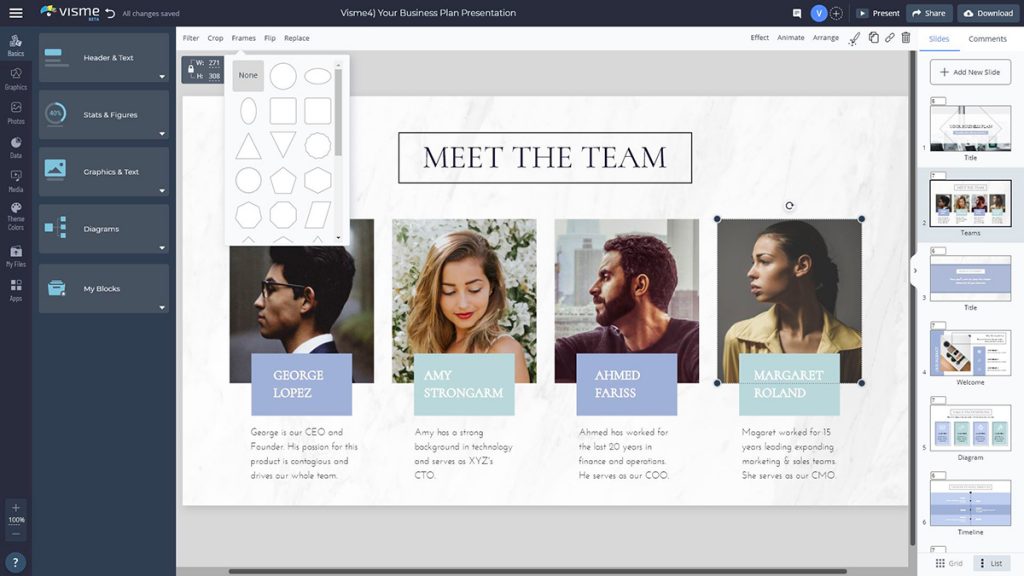Switch the slide panel to Grid view

(x=948, y=562)
